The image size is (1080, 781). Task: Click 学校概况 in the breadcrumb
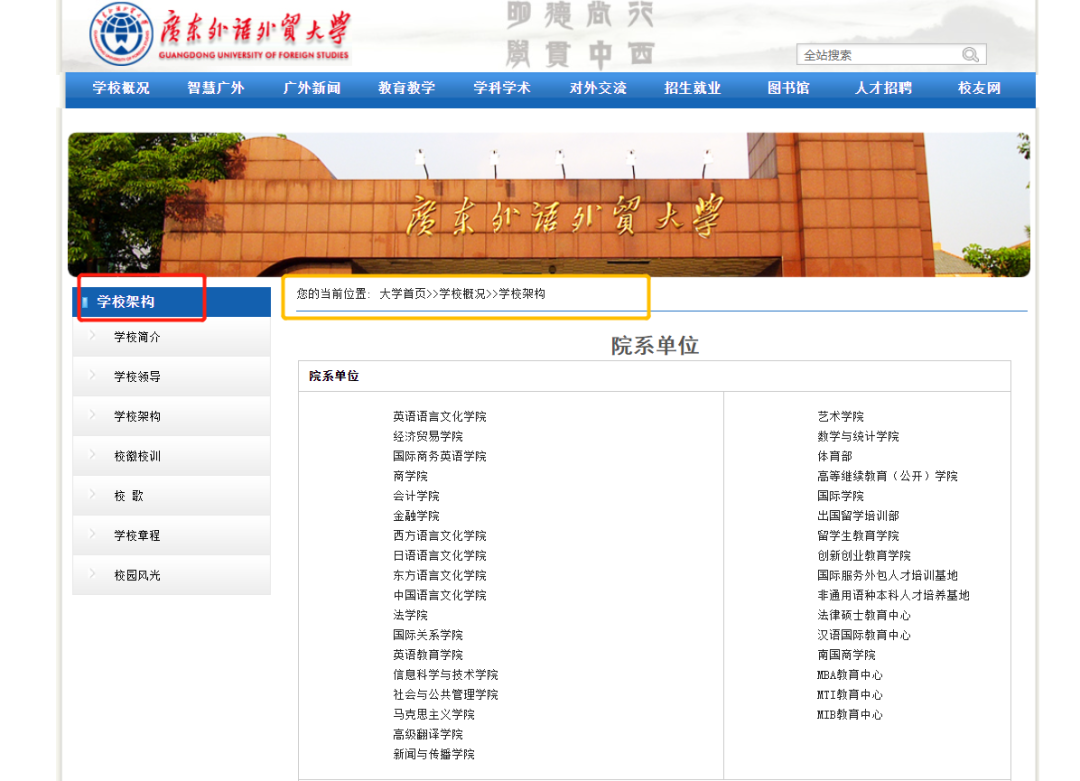pyautogui.click(x=462, y=294)
